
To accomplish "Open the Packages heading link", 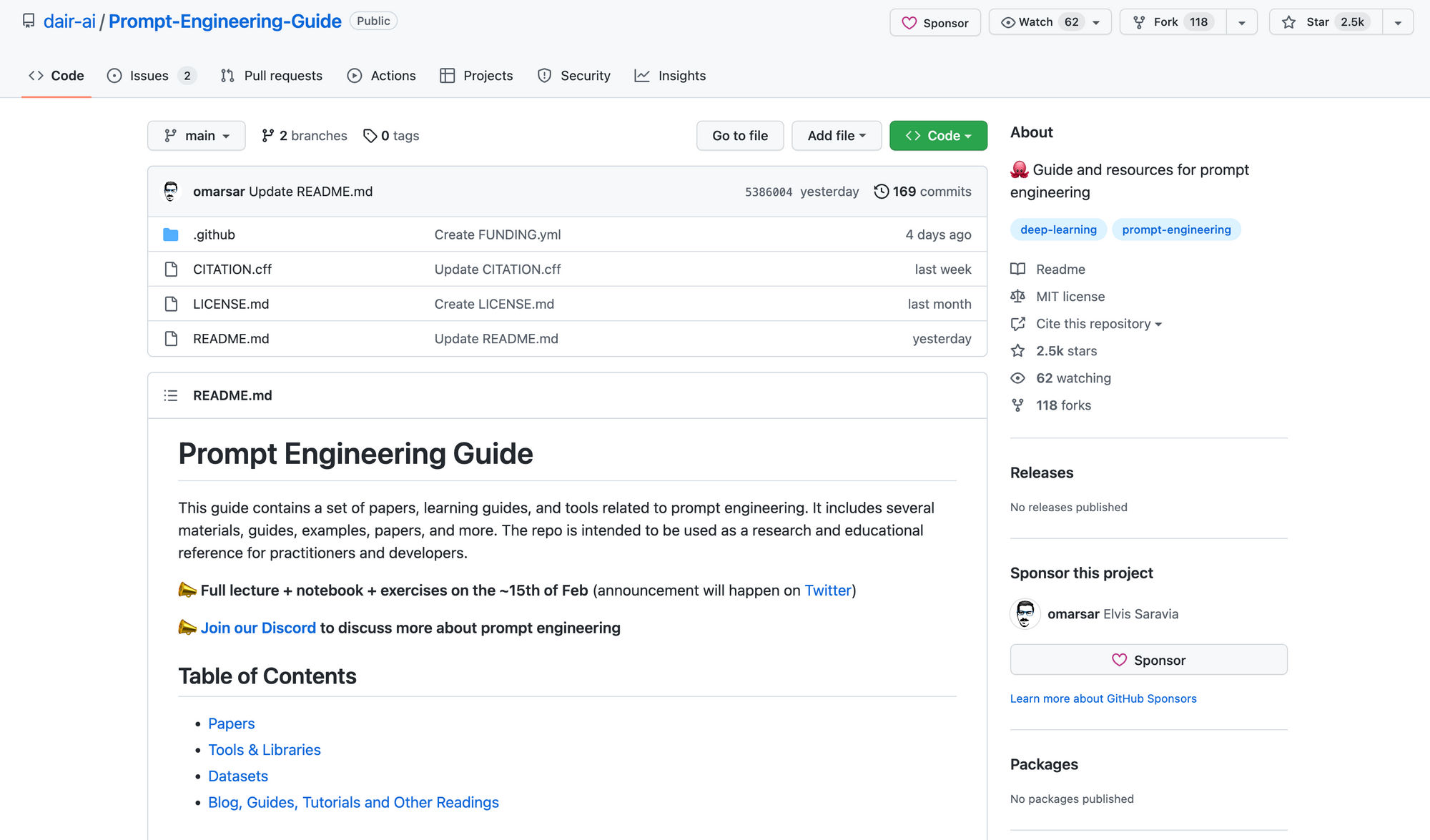I will tap(1044, 764).
